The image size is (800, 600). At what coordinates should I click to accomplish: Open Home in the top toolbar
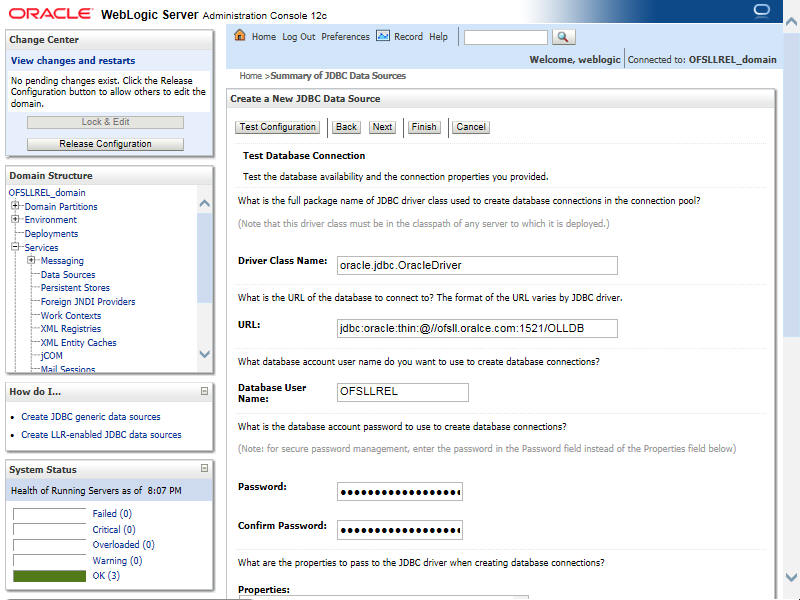(264, 37)
